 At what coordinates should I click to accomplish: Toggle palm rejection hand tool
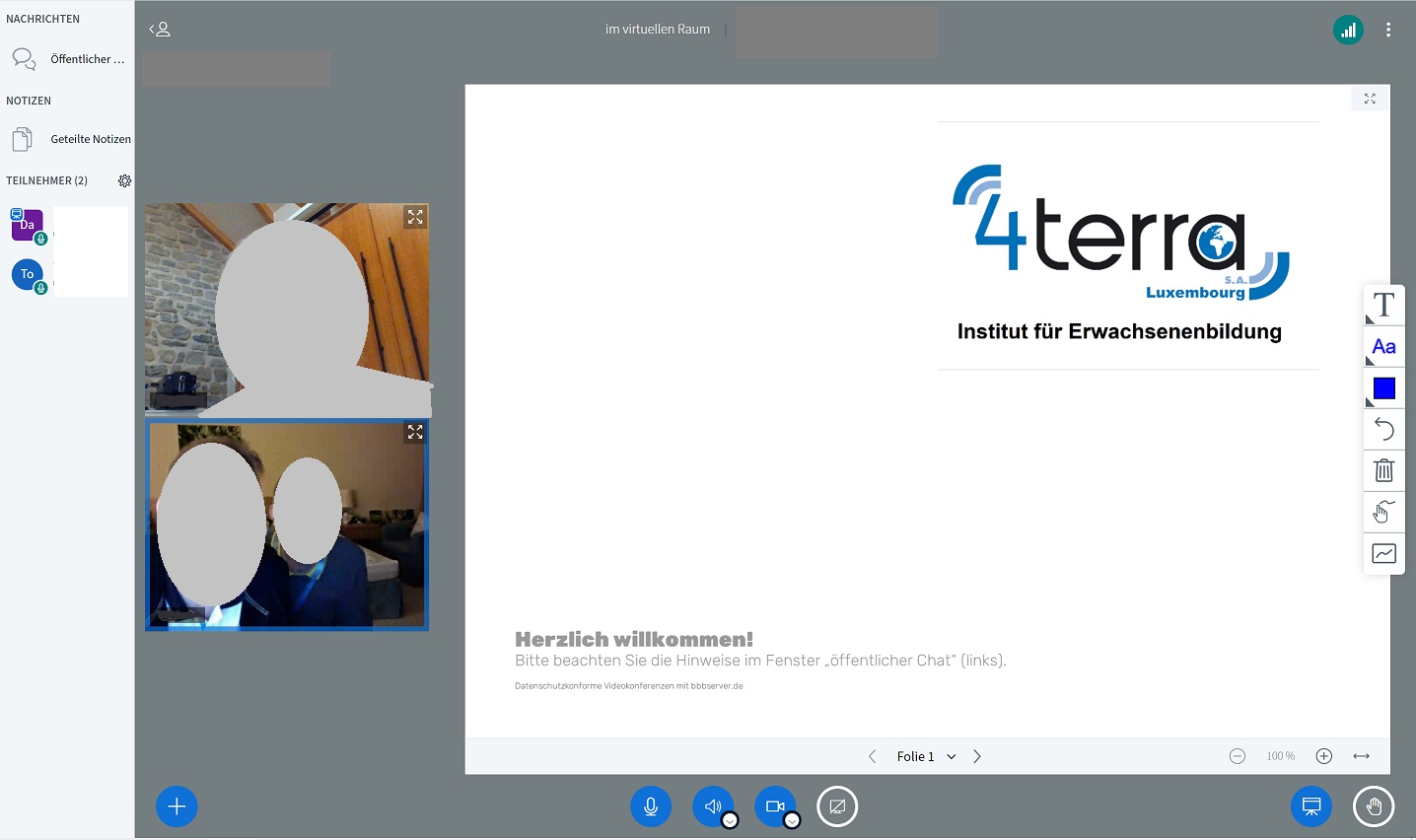pyautogui.click(x=1384, y=513)
